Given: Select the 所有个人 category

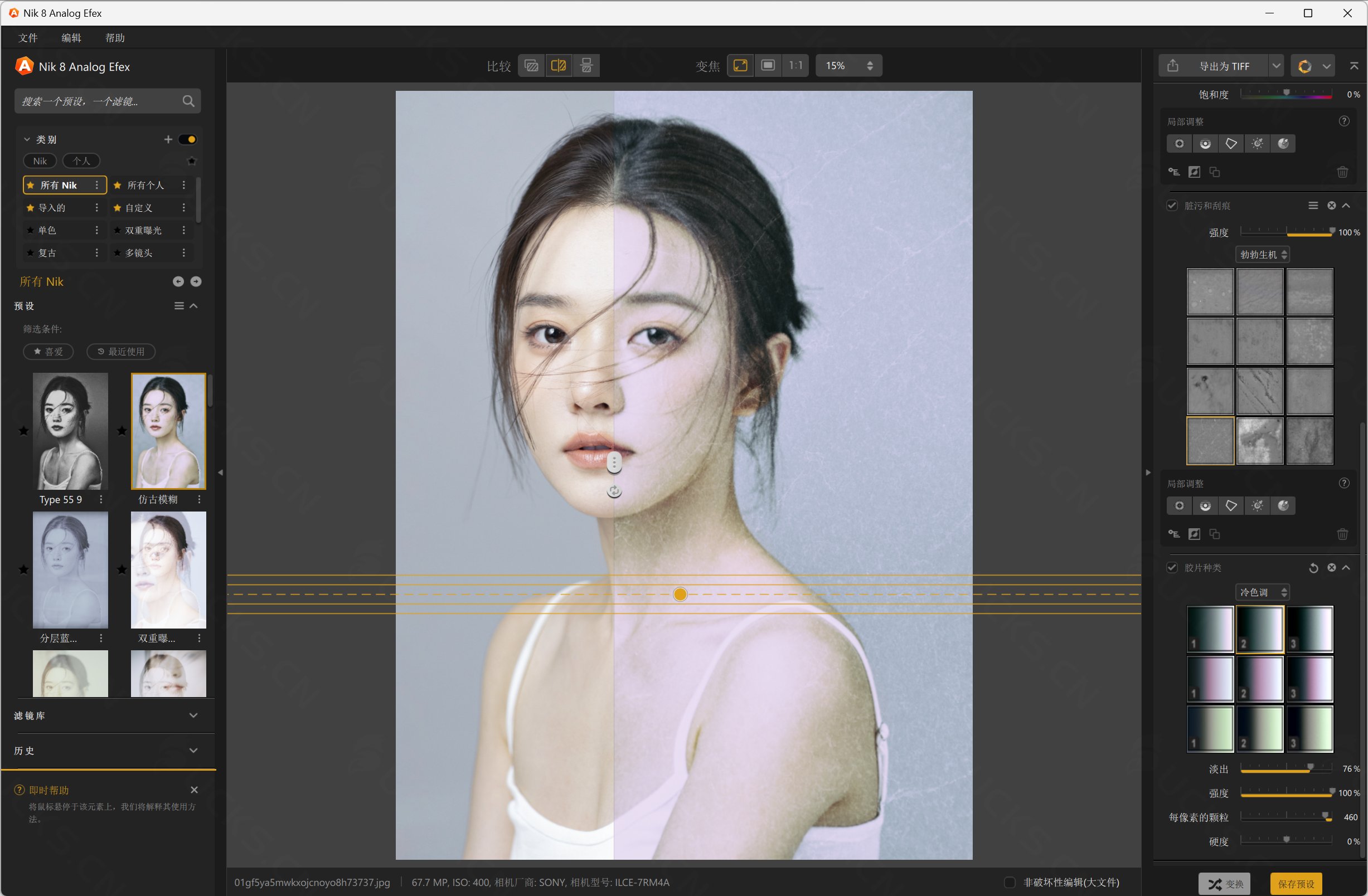Looking at the screenshot, I should (145, 185).
